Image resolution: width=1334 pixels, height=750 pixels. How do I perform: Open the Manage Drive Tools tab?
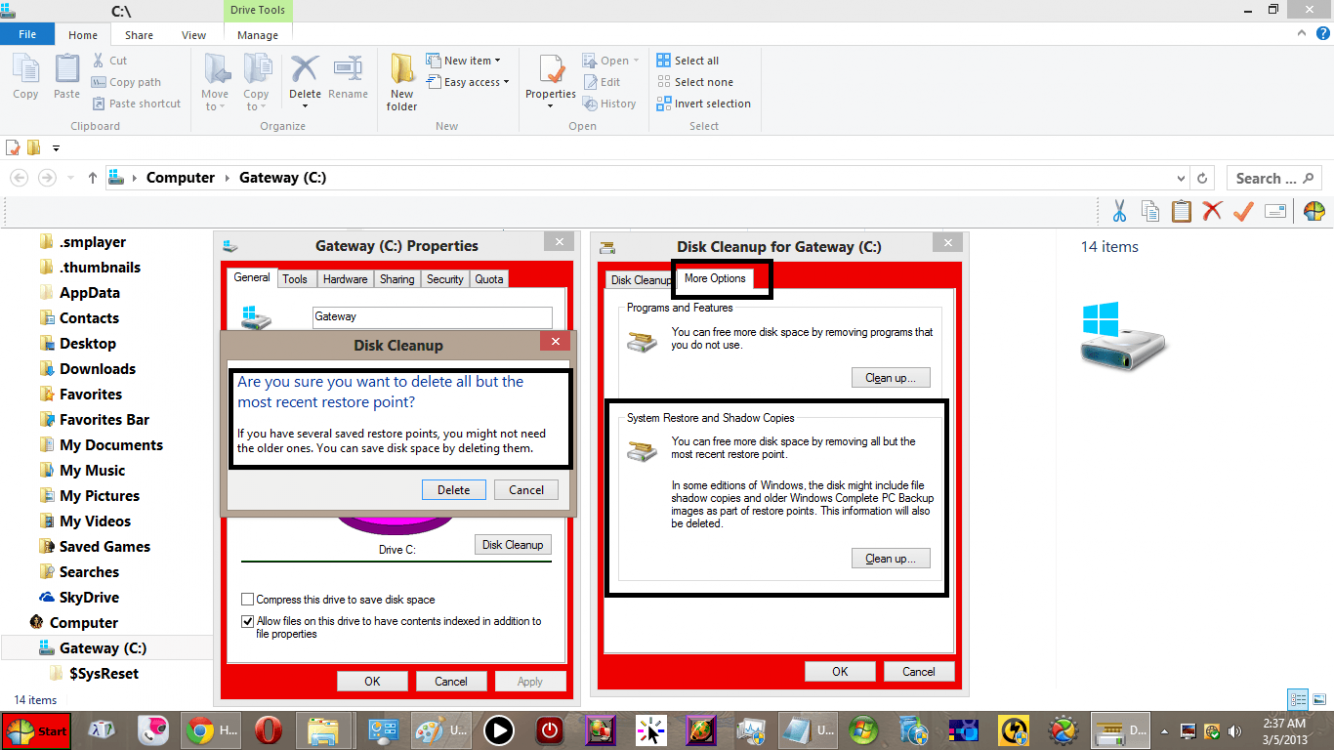[257, 35]
